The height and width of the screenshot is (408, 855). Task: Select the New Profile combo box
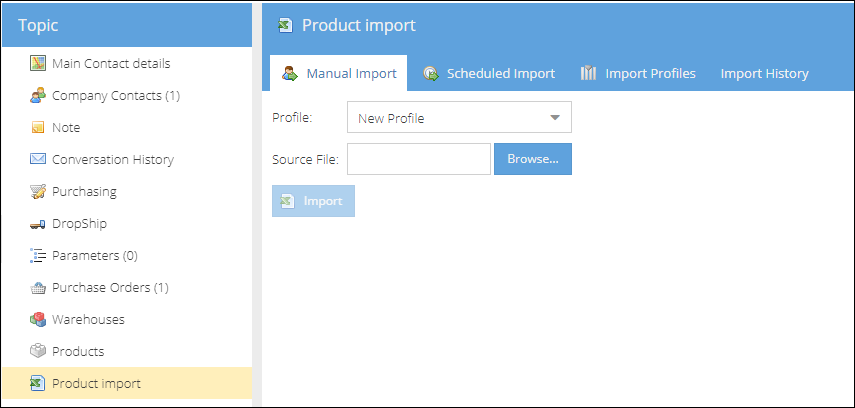coord(459,117)
